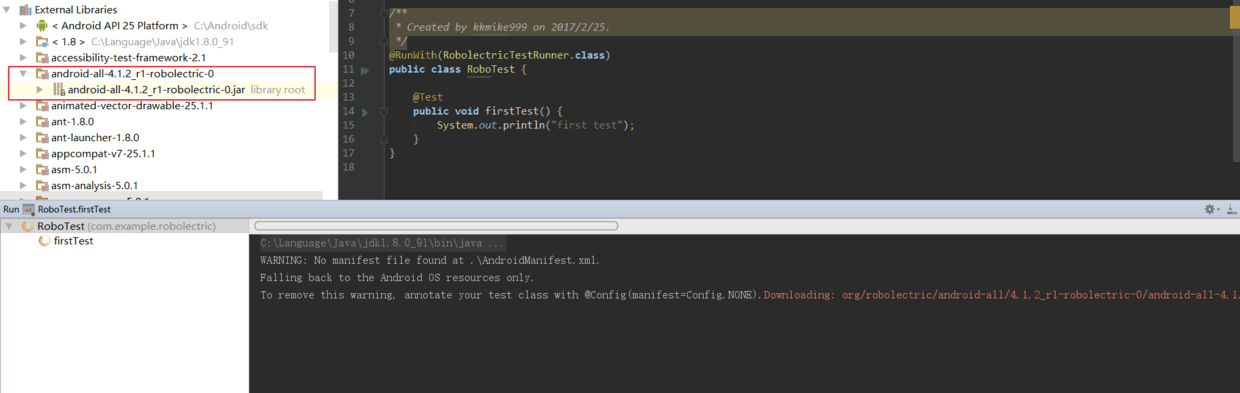Click the run class gutter icon beside RoboTest

click(365, 70)
